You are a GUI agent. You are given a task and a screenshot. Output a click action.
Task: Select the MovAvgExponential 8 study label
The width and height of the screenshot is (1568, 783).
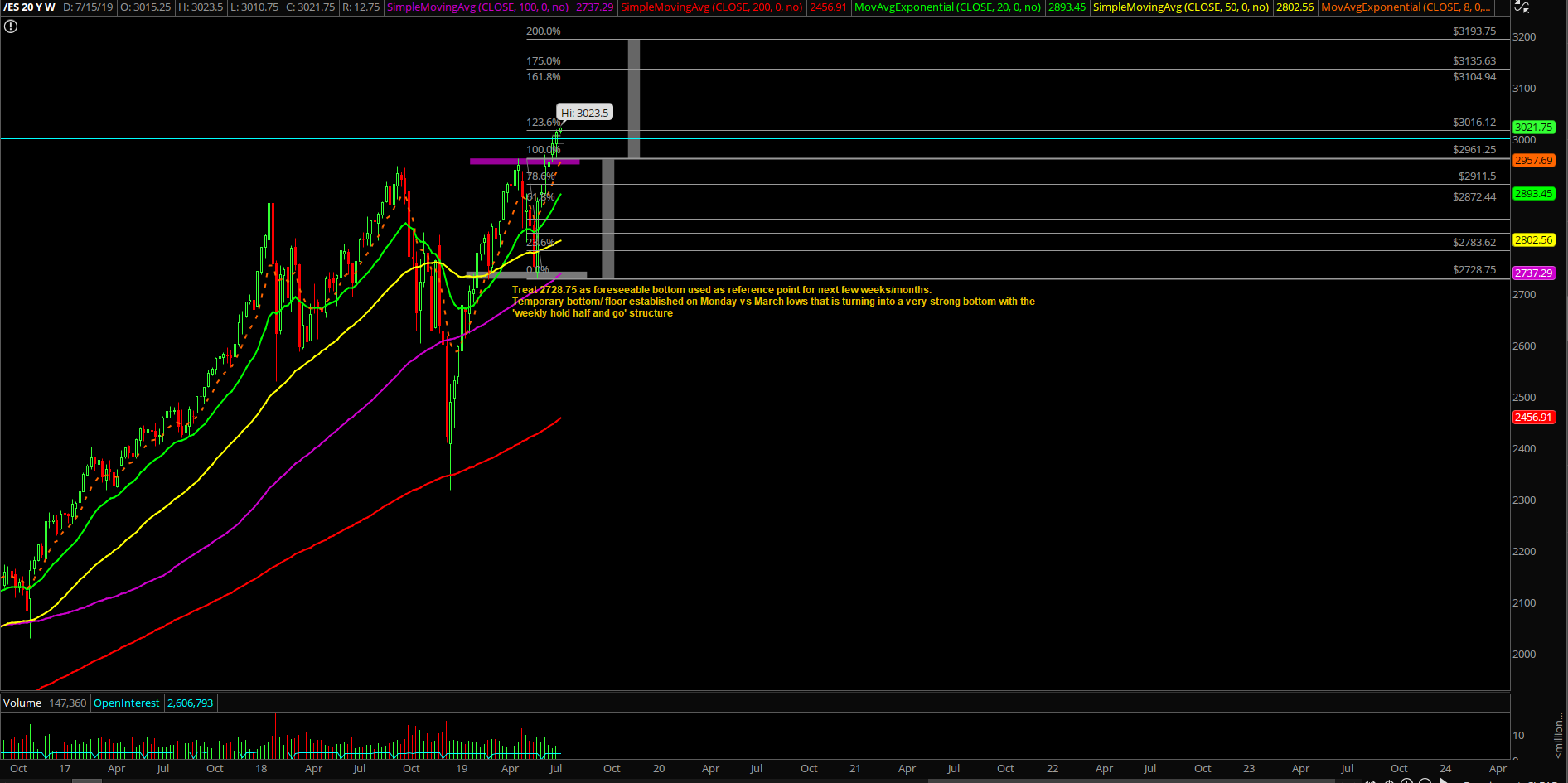coord(1406,7)
